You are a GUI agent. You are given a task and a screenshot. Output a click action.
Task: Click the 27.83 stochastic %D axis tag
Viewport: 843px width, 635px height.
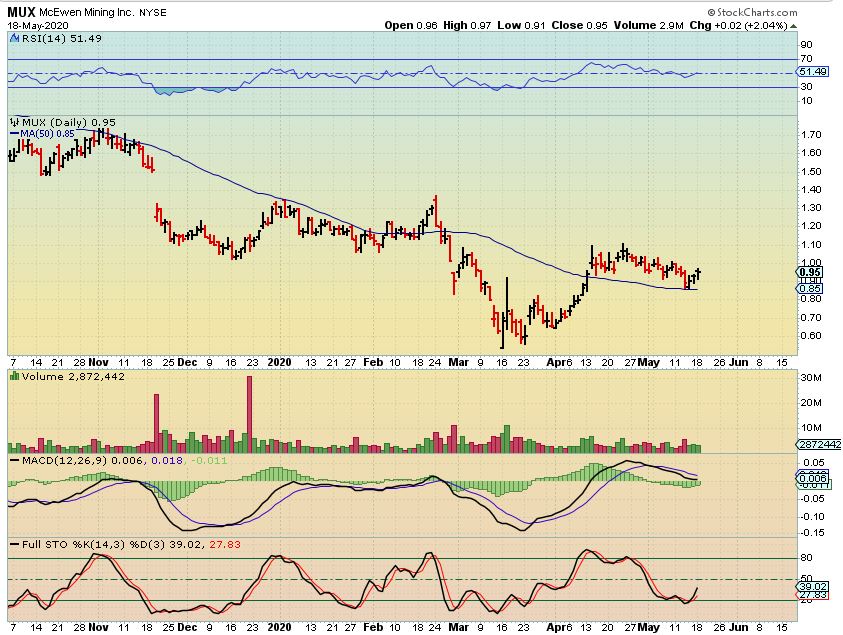pyautogui.click(x=813, y=595)
